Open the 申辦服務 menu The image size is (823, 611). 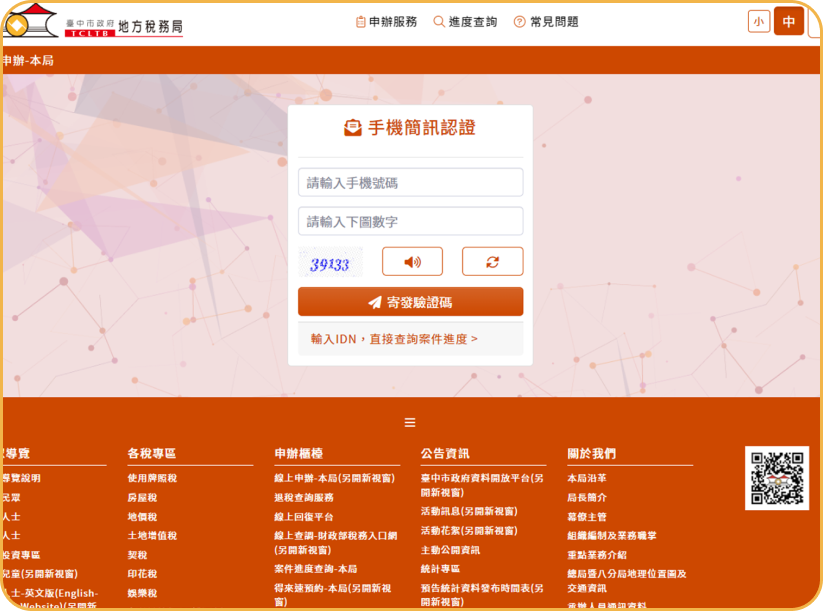pyautogui.click(x=386, y=22)
